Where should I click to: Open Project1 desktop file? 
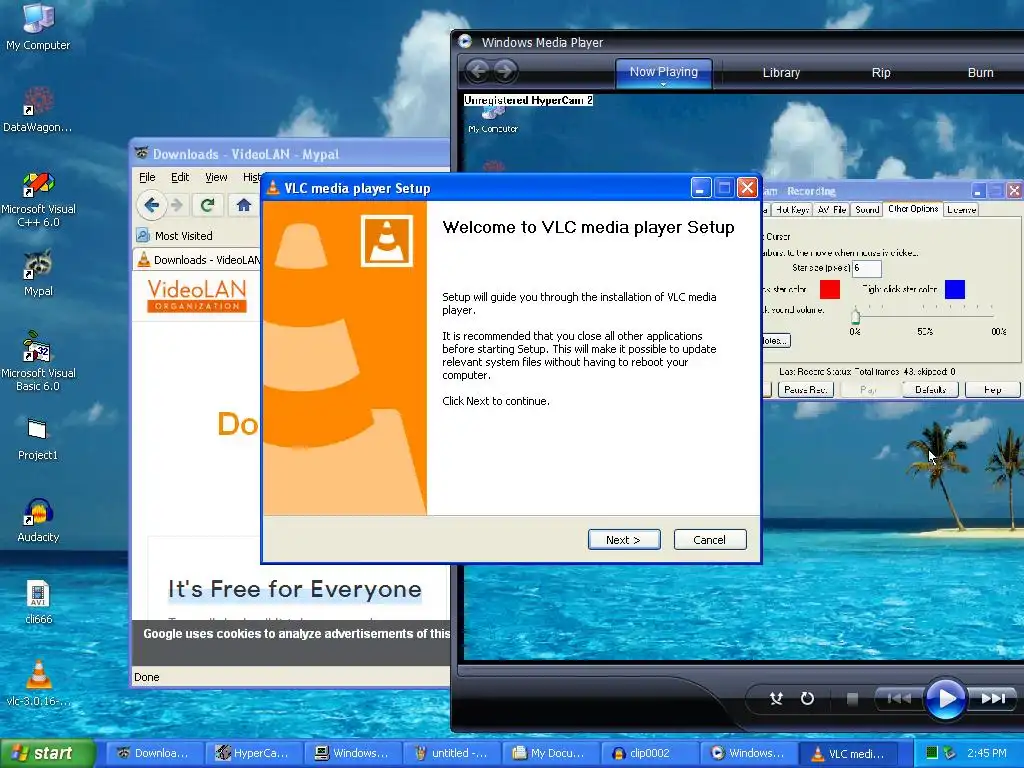point(38,439)
